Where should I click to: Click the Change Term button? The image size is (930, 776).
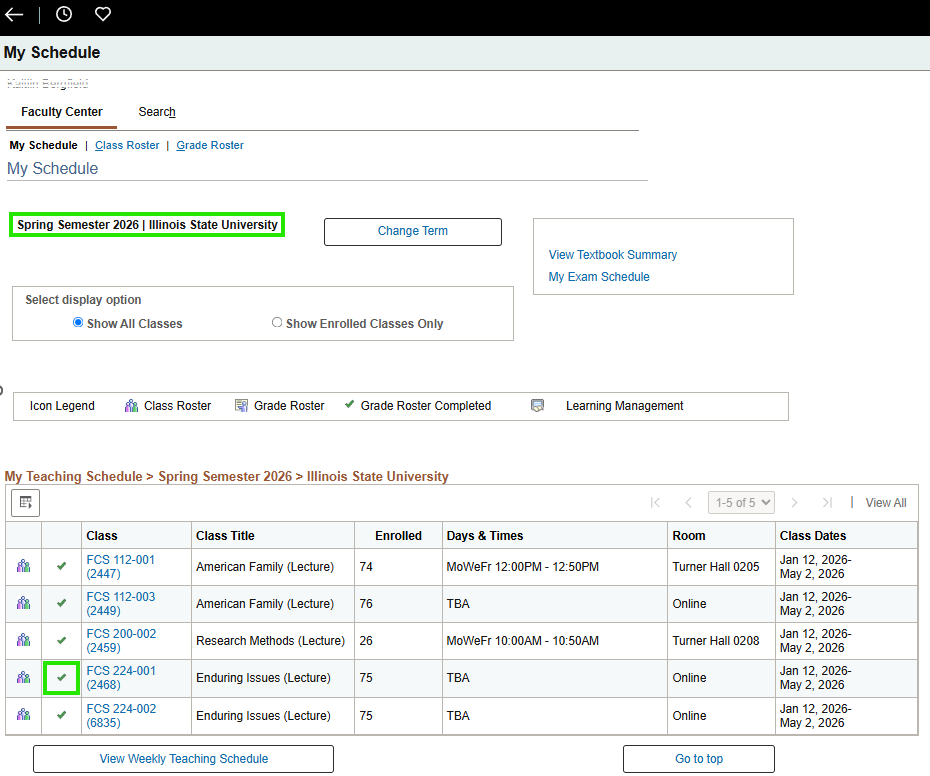click(413, 231)
